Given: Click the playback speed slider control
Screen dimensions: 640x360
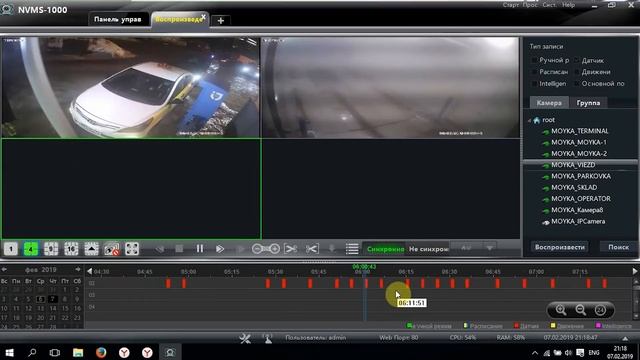Looking at the screenshot, I should [x=266, y=249].
